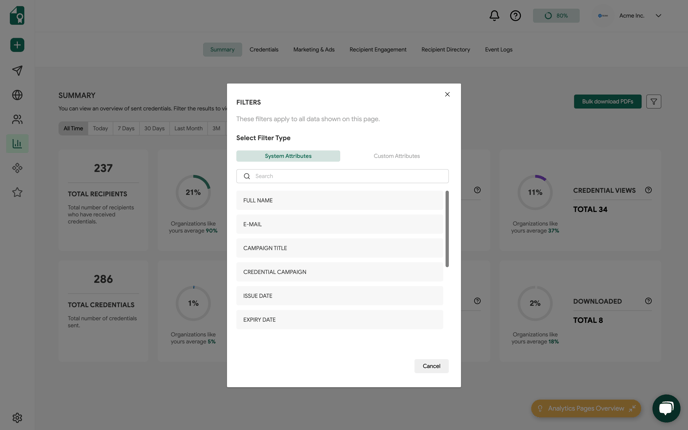Open the chat support bubble

point(666,408)
